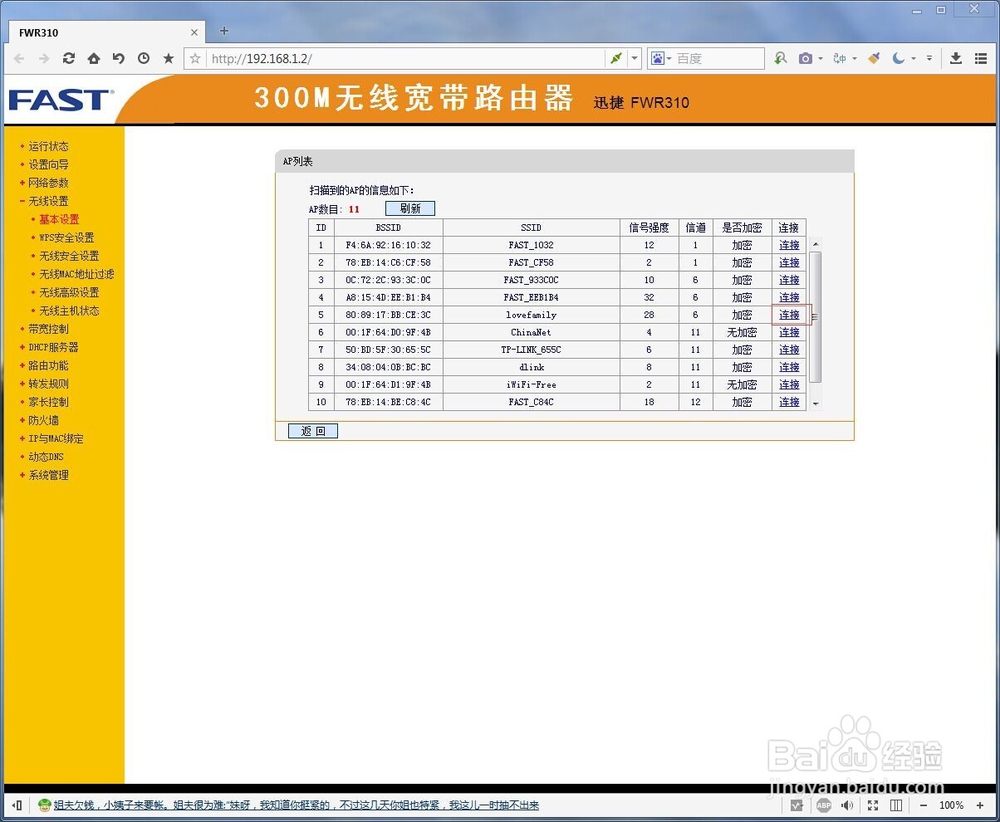Open the camera icon dropdown arrow
The image size is (1000, 822).
click(x=820, y=59)
